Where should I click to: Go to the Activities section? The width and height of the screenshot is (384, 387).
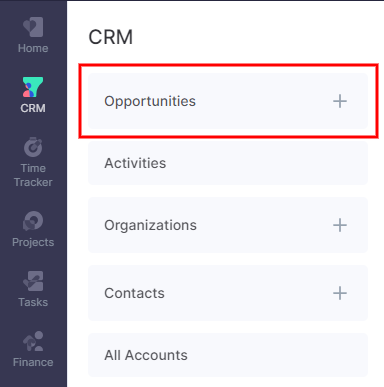tap(228, 163)
